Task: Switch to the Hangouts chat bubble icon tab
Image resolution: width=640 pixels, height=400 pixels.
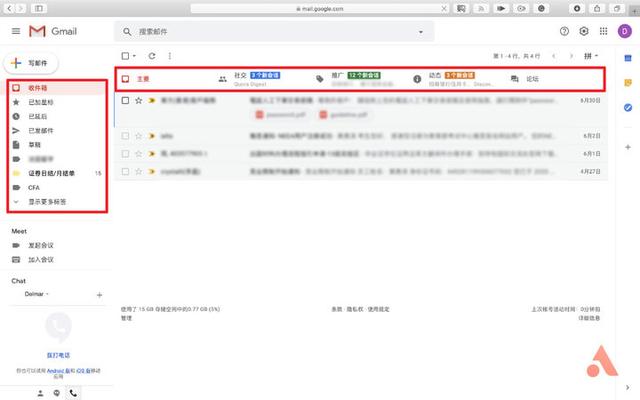Action: coord(57,393)
